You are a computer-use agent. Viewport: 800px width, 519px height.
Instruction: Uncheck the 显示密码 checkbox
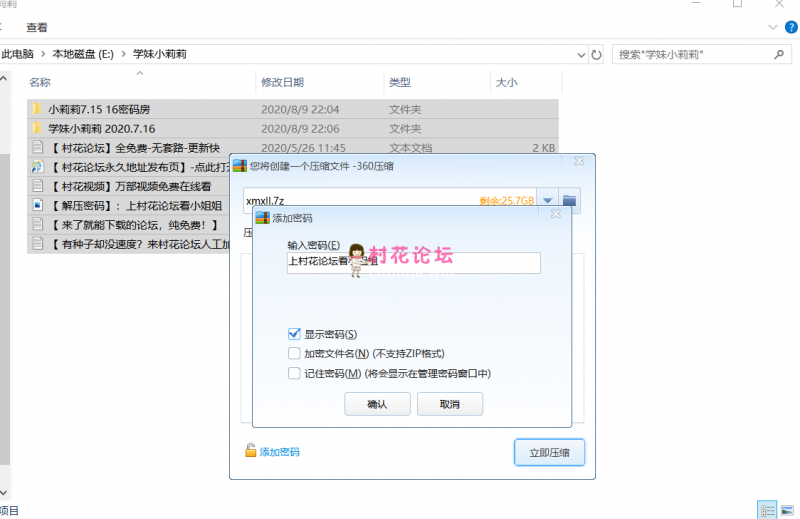[x=294, y=334]
